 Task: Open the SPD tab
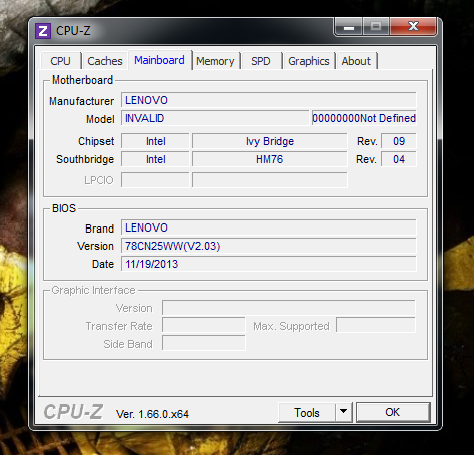261,61
